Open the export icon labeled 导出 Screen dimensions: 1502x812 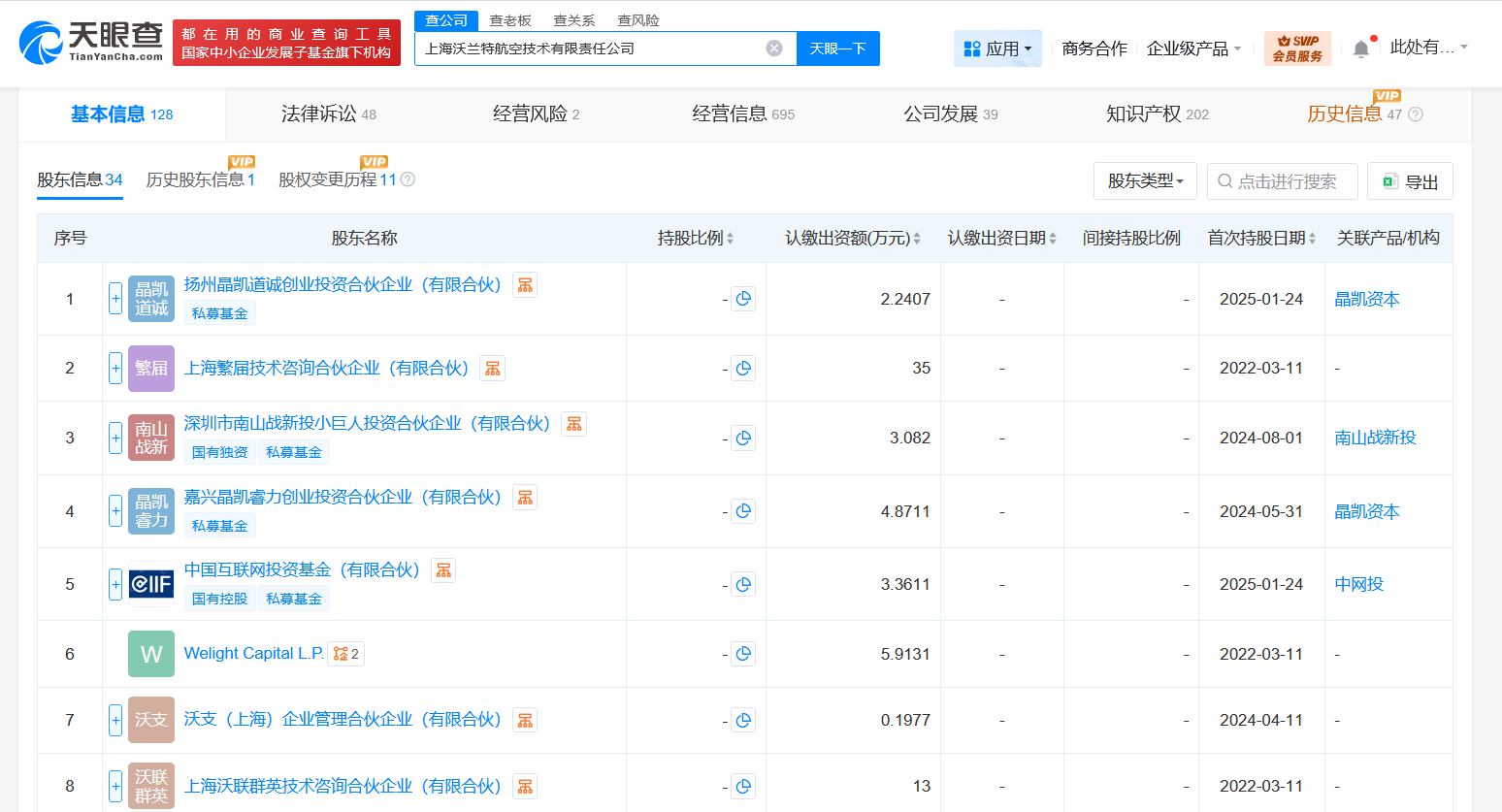(x=1410, y=180)
